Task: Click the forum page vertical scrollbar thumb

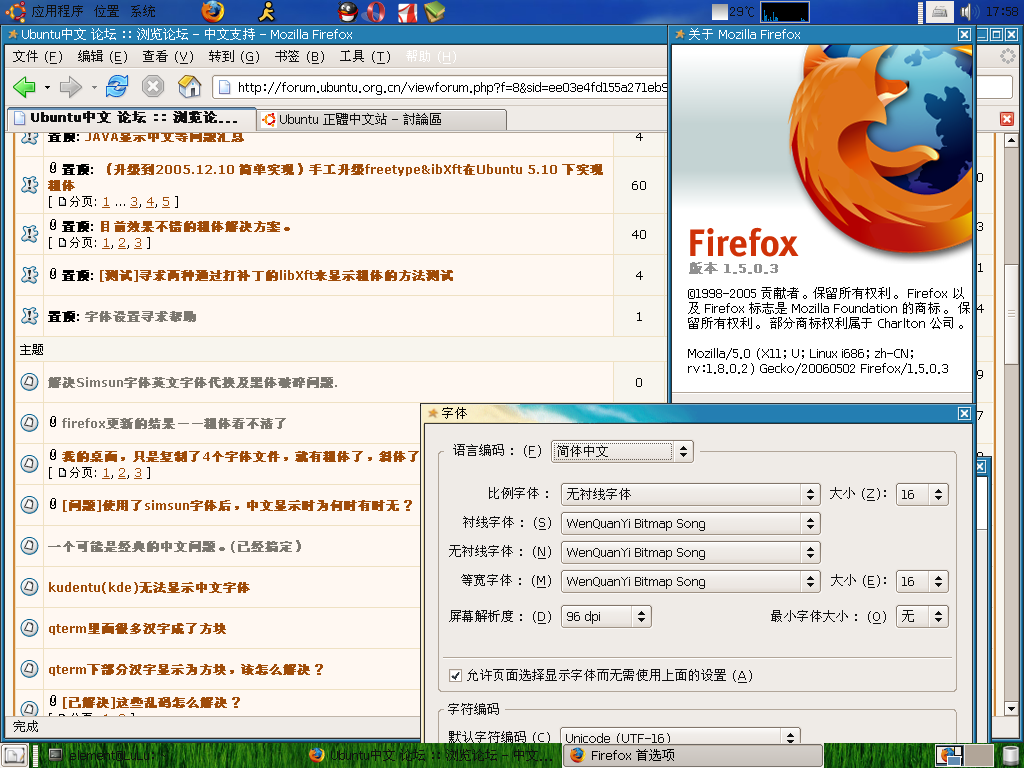Action: [1011, 313]
